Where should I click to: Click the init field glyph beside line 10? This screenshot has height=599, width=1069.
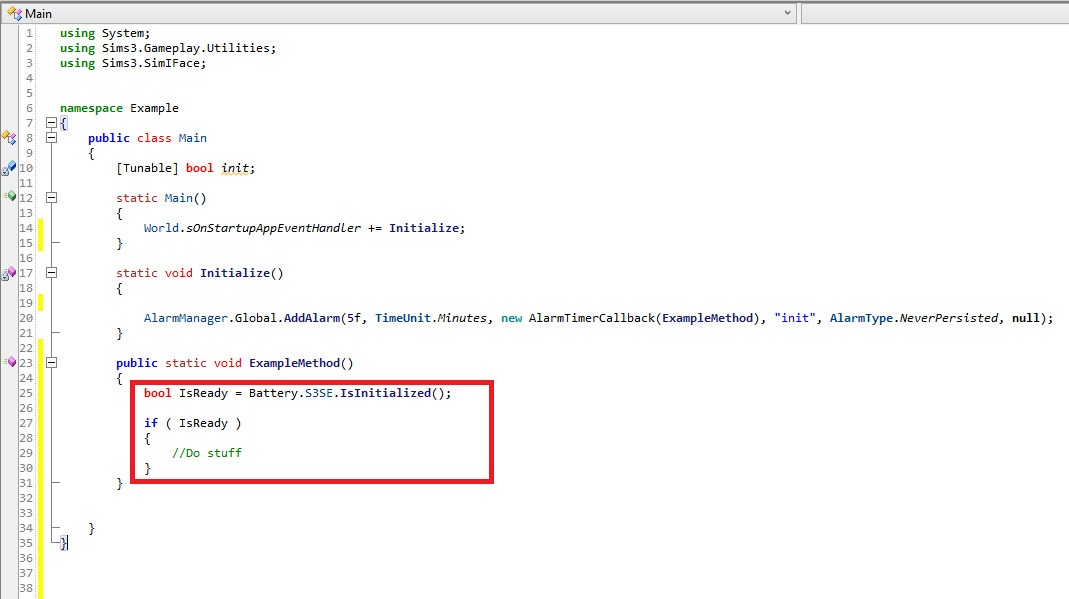tap(10, 167)
